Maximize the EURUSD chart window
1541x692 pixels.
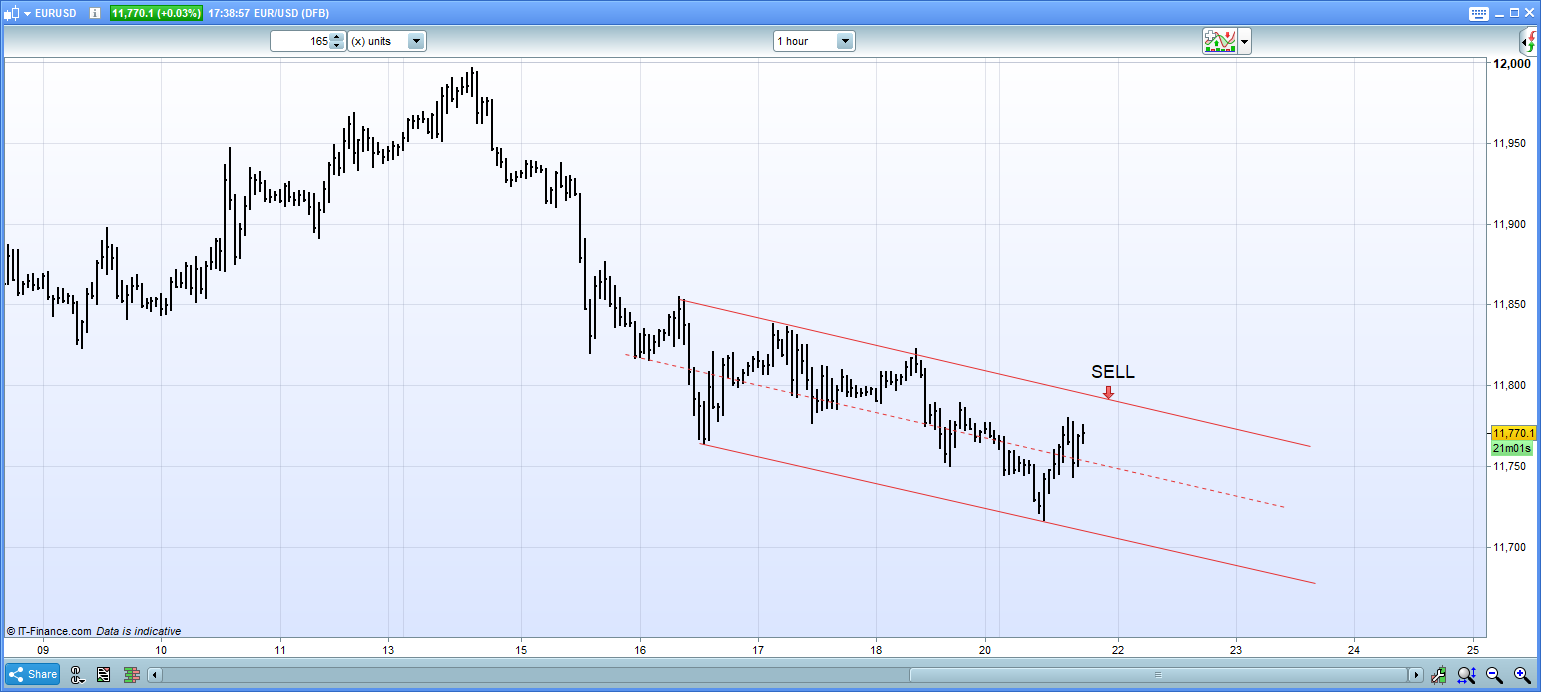[x=1513, y=13]
